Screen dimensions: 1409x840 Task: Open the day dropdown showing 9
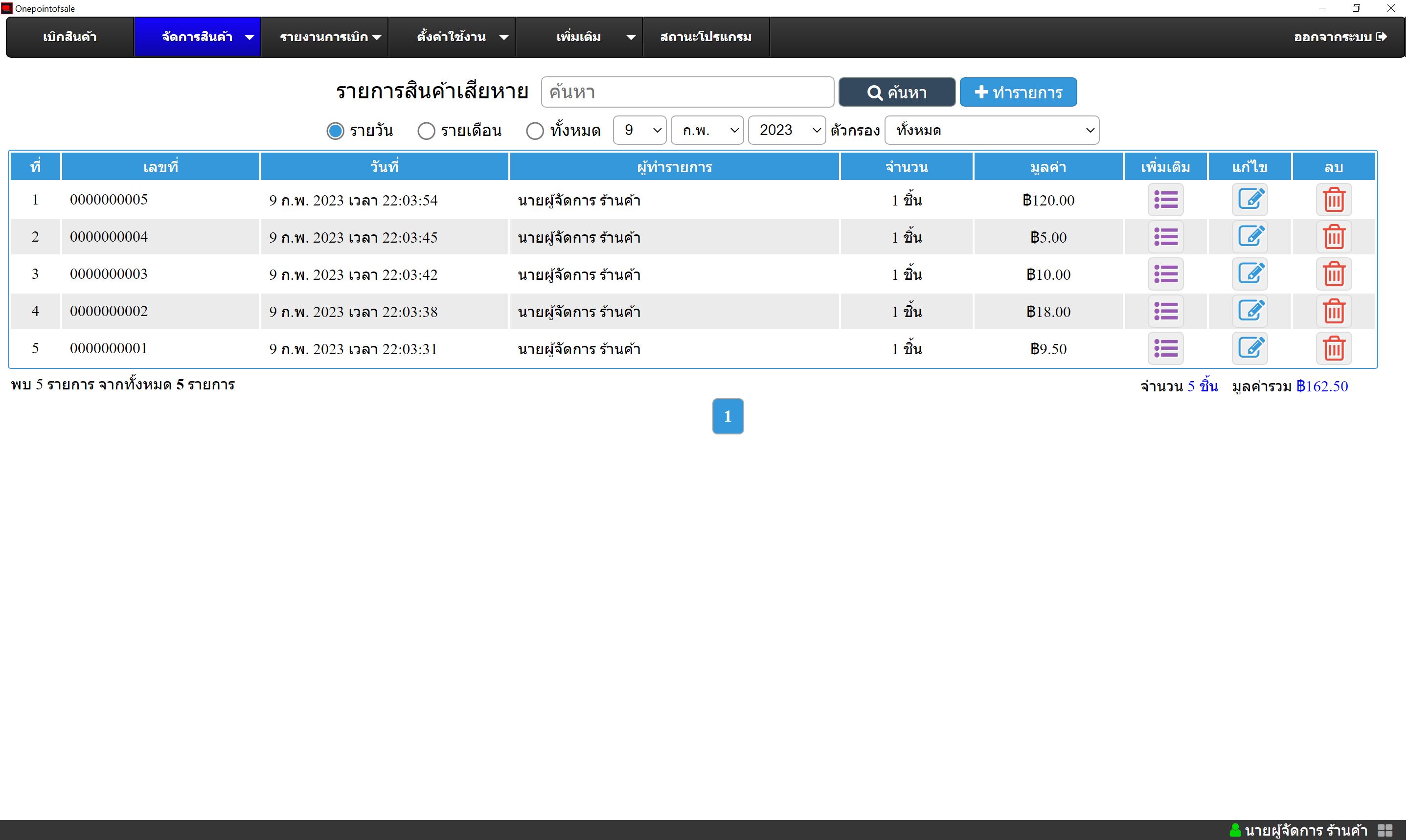(x=640, y=130)
